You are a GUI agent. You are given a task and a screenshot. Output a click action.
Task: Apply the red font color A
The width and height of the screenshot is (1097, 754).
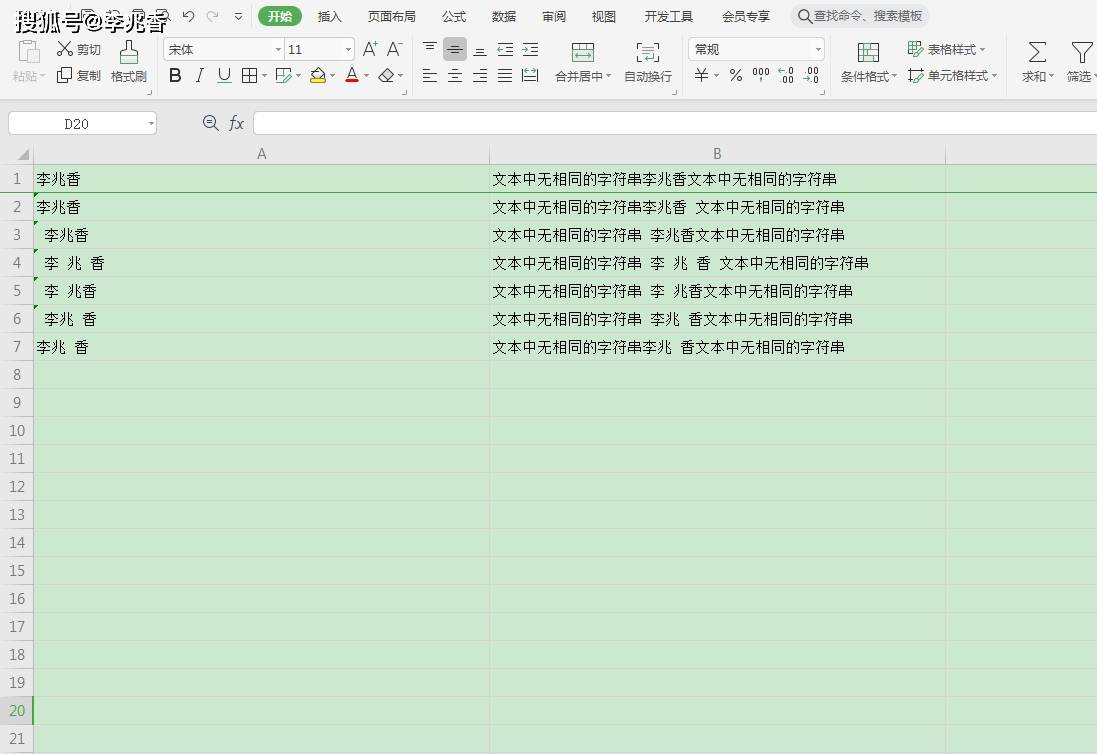coord(352,76)
